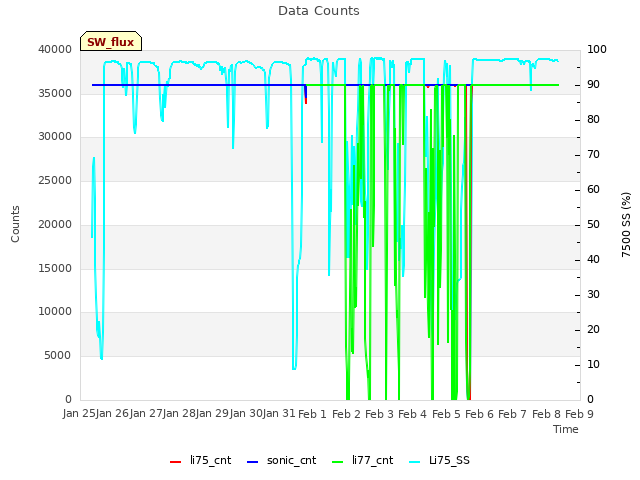Click the 100 tick on right axis

pyautogui.click(x=597, y=49)
